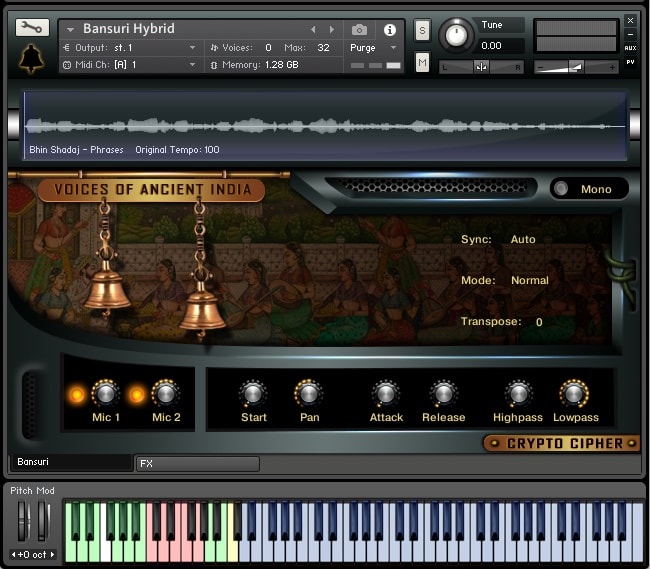
Task: Toggle the PV button
Action: (630, 62)
